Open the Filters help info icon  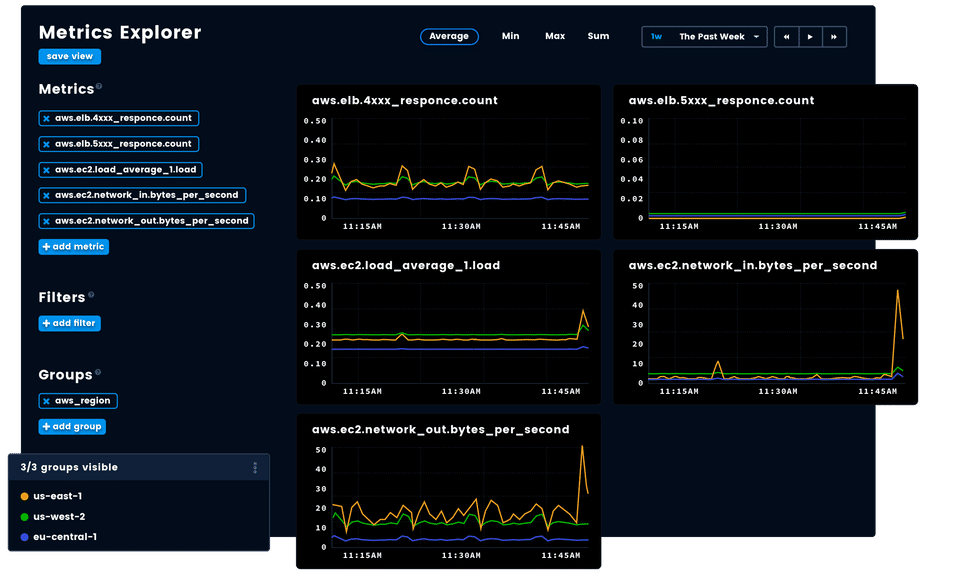(91, 295)
